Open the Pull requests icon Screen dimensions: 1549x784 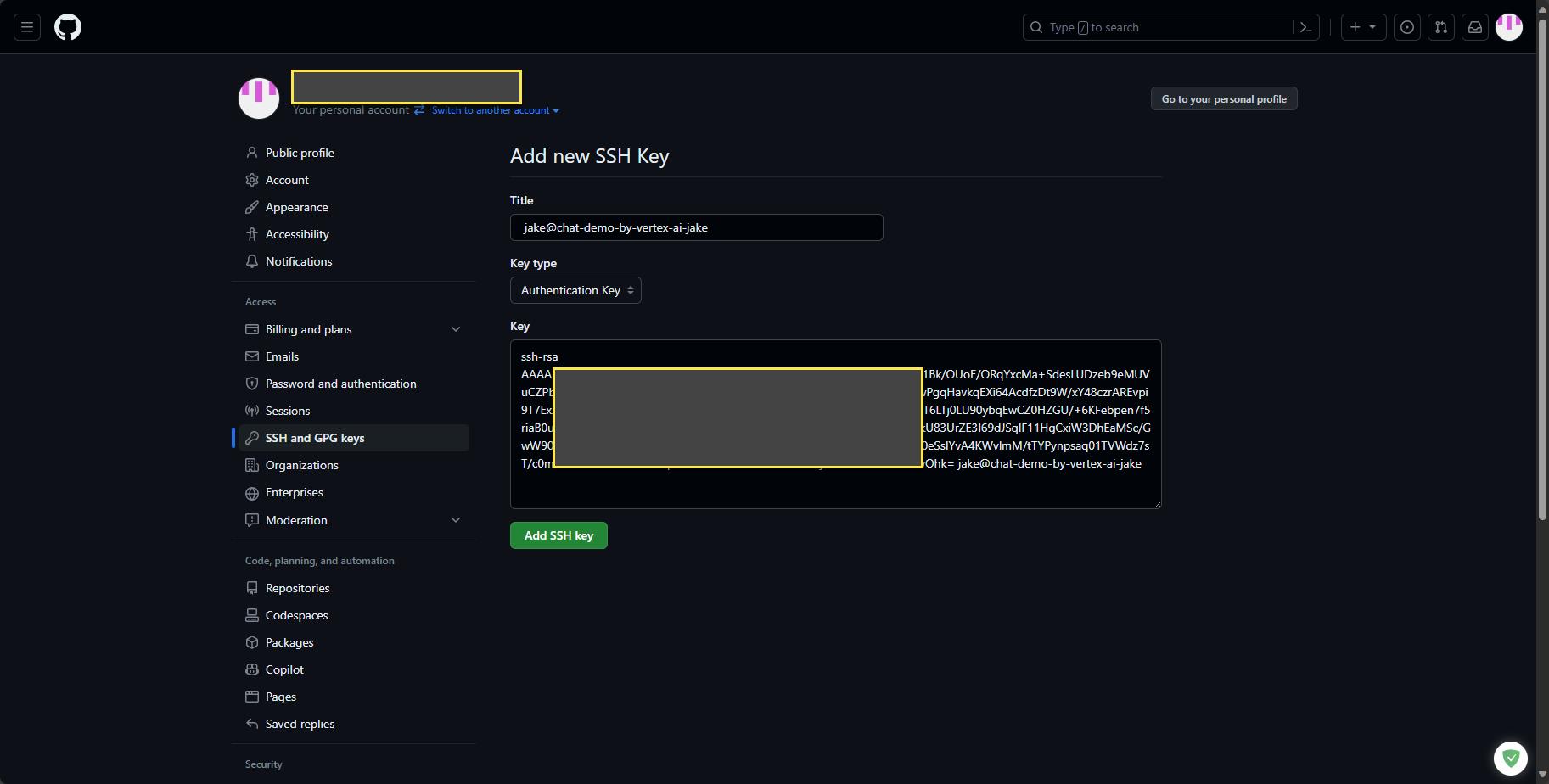pyautogui.click(x=1441, y=27)
